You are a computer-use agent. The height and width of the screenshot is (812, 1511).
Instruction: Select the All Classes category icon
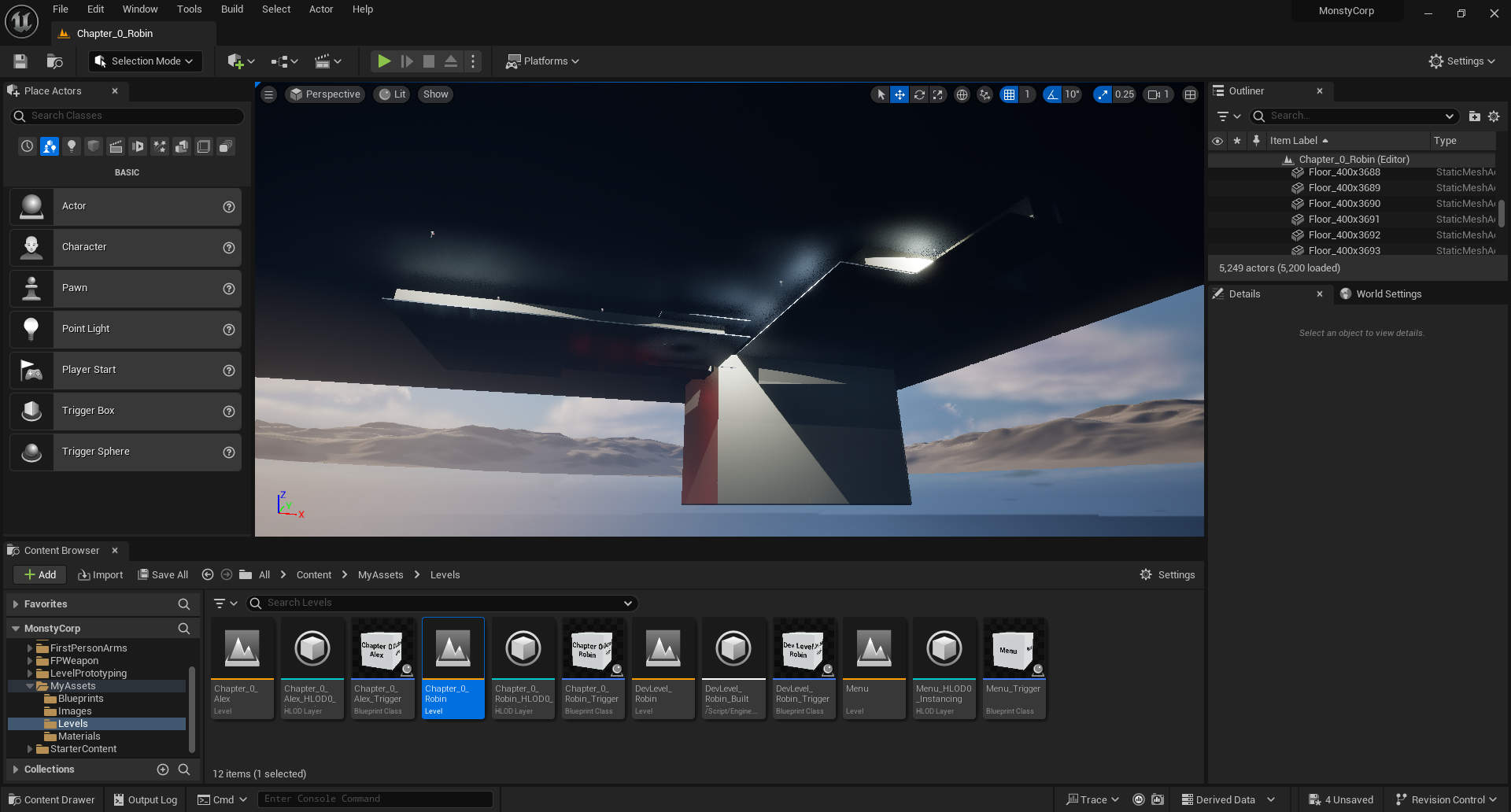click(x=226, y=146)
